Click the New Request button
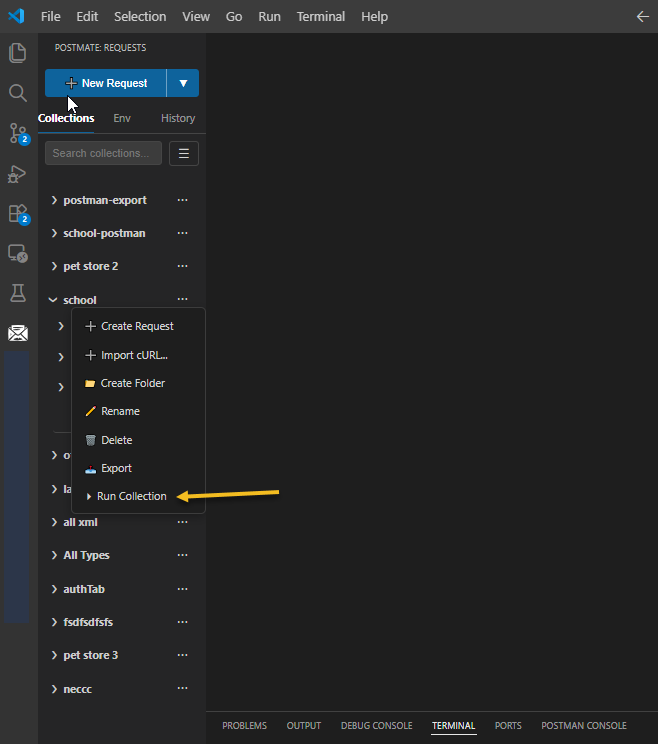Image resolution: width=658 pixels, height=744 pixels. point(106,83)
